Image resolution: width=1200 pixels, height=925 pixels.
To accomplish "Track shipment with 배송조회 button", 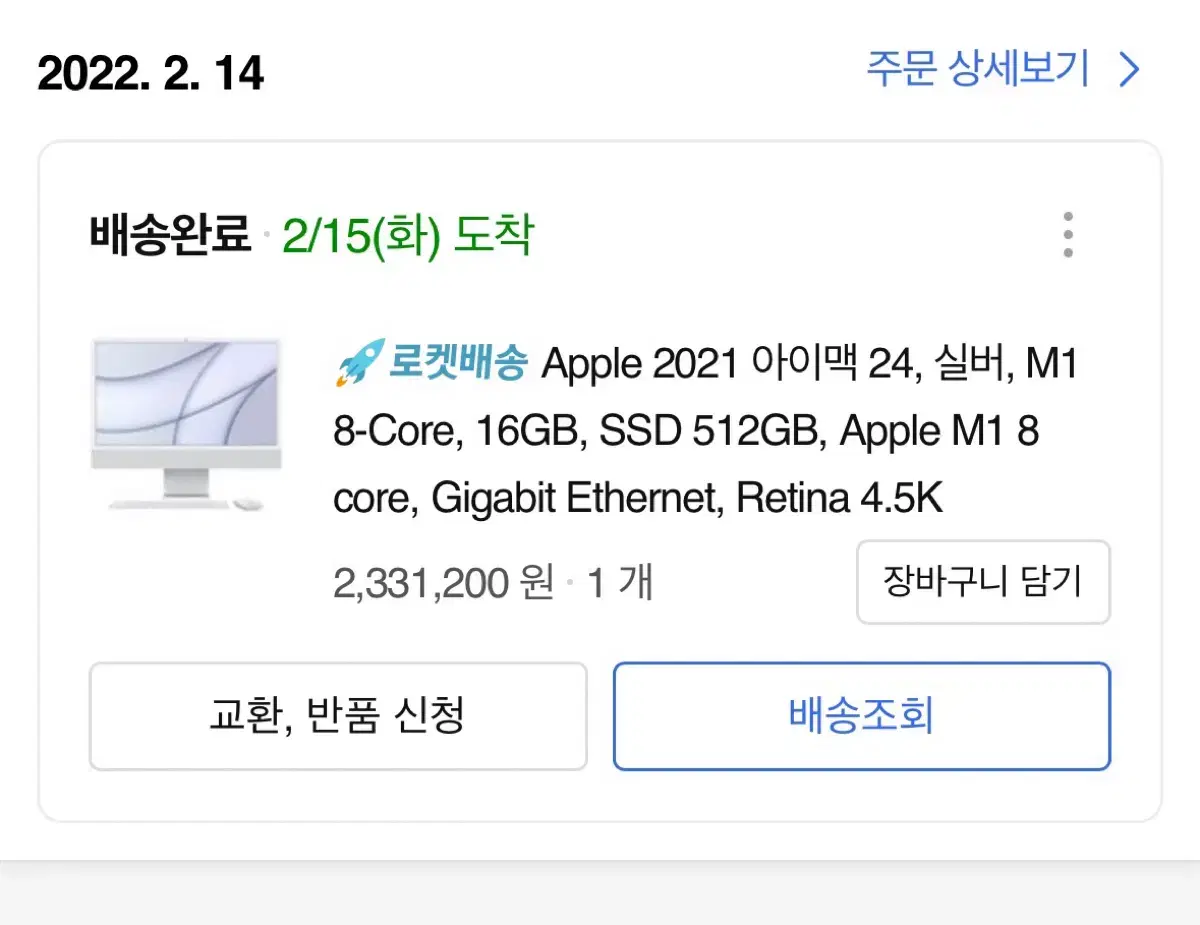I will click(862, 716).
